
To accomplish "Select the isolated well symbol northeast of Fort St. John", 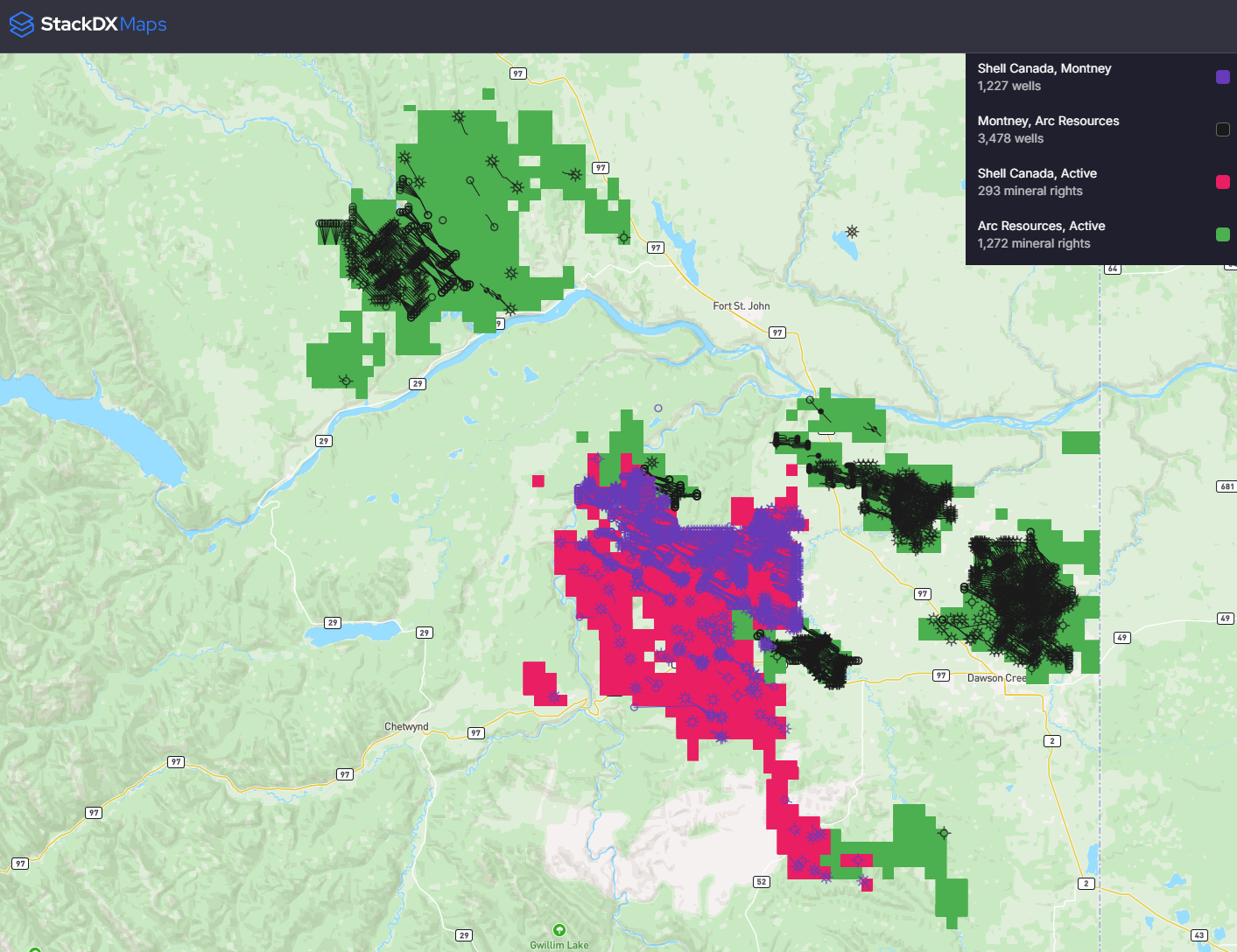I will click(x=852, y=232).
